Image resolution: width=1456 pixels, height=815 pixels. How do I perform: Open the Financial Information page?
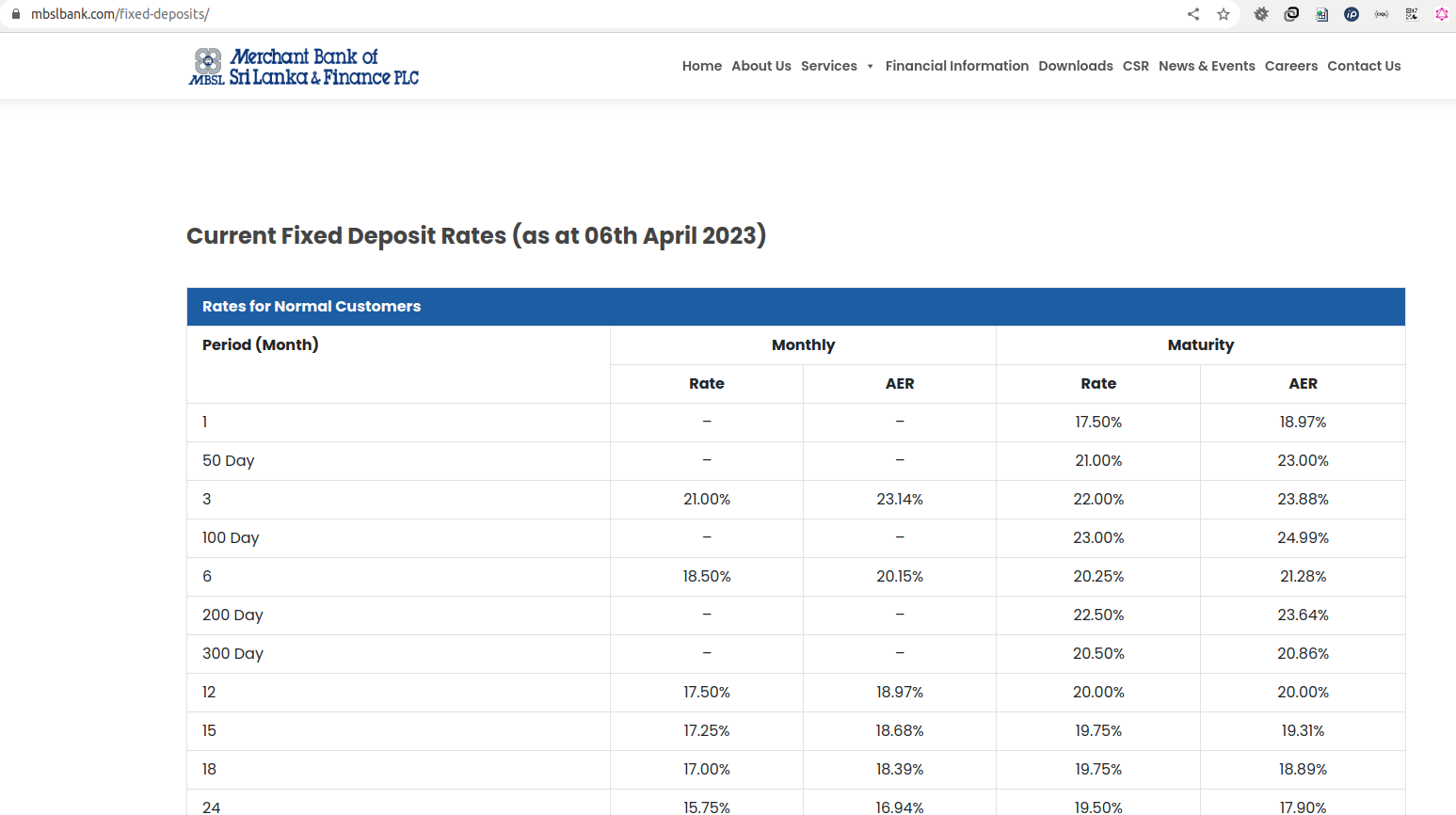(x=957, y=66)
